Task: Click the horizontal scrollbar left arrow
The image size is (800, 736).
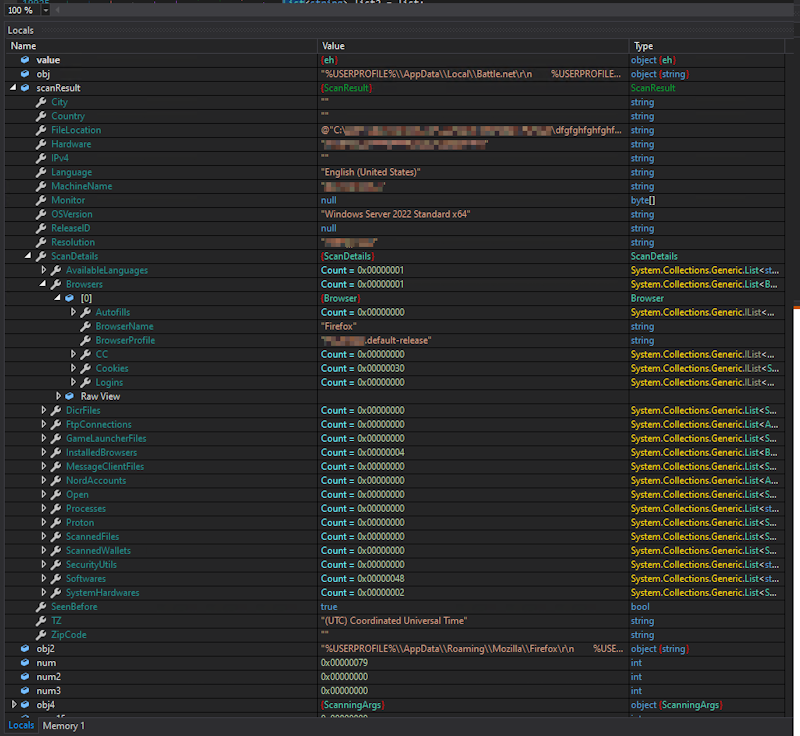Action: [x=57, y=10]
